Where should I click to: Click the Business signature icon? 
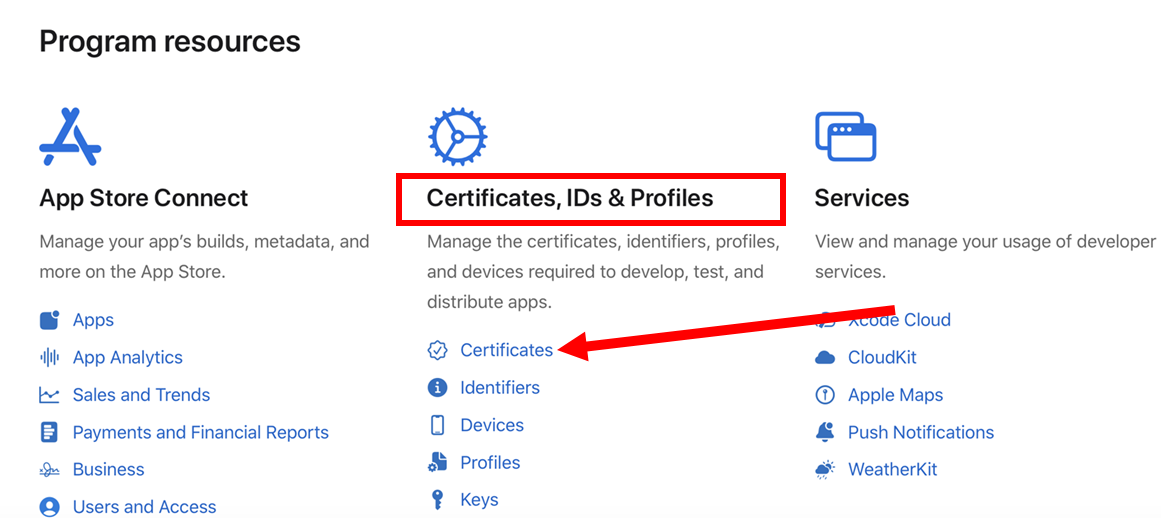[49, 470]
